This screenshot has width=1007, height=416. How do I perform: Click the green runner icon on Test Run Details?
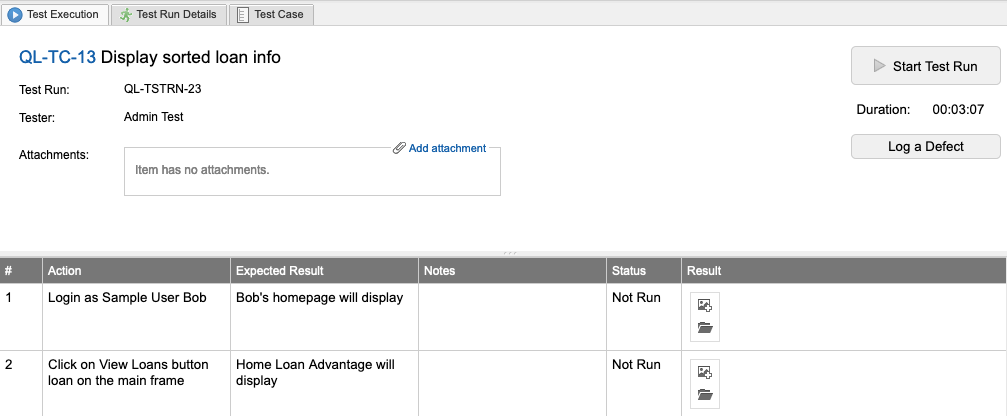point(125,15)
